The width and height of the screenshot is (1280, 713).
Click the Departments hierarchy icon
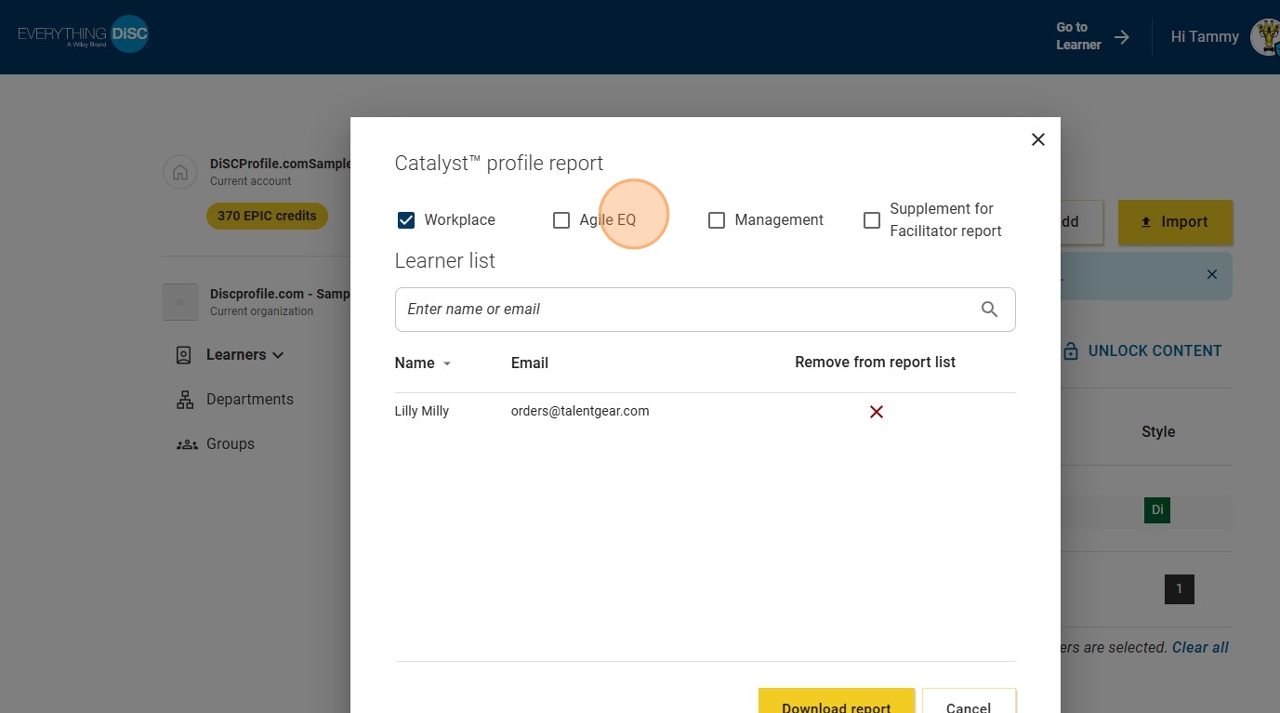185,400
